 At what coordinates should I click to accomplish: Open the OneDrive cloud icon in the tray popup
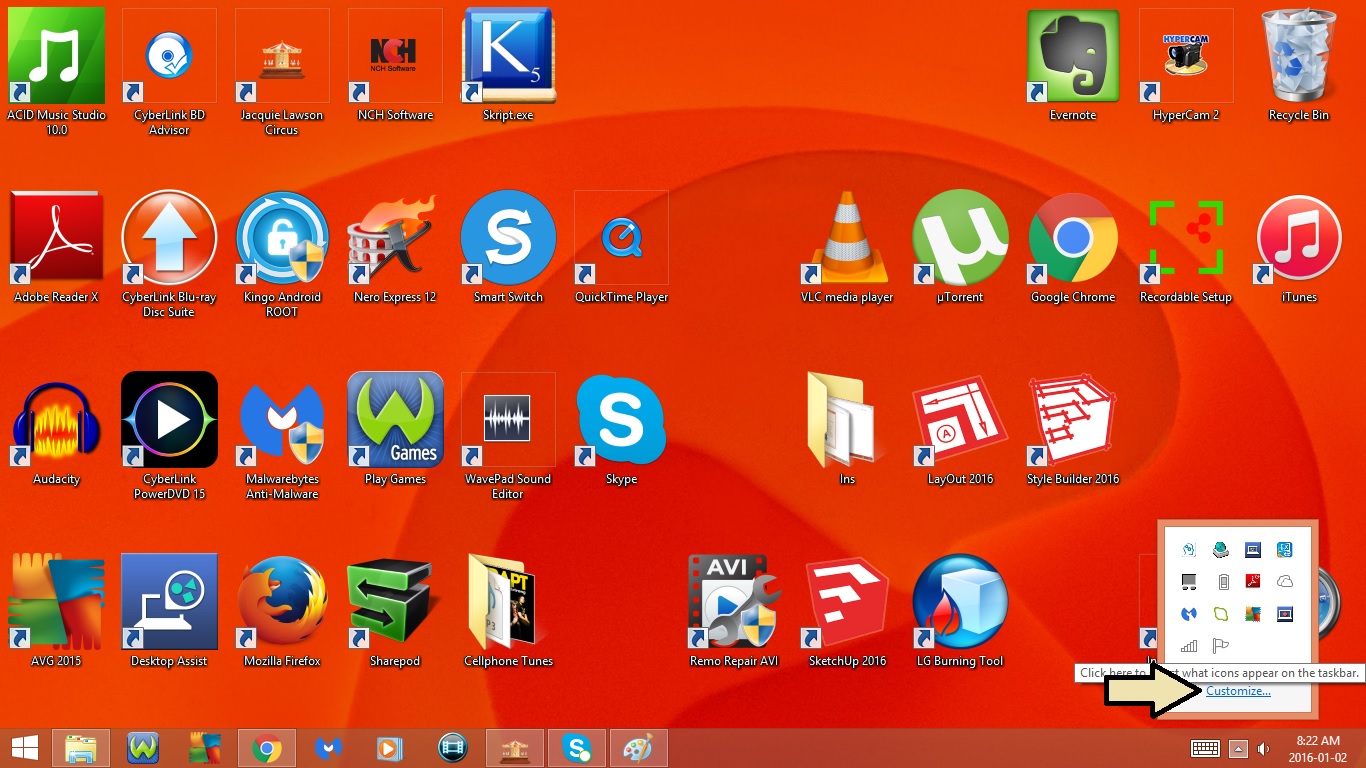(x=1285, y=581)
